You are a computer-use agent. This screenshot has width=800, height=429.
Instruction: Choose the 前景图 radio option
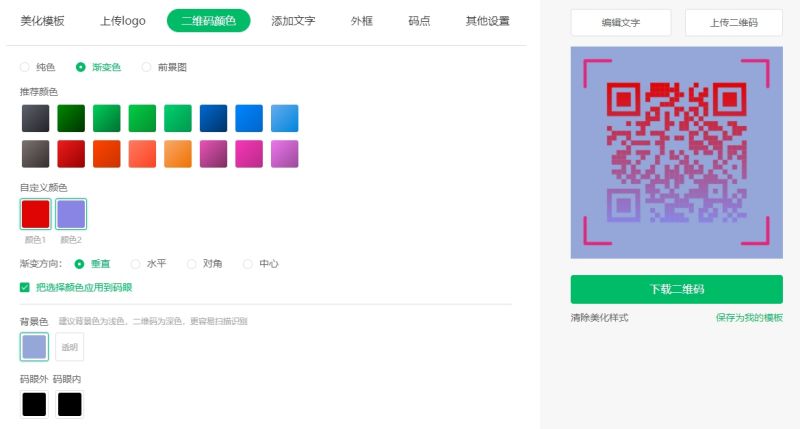pyautogui.click(x=147, y=67)
